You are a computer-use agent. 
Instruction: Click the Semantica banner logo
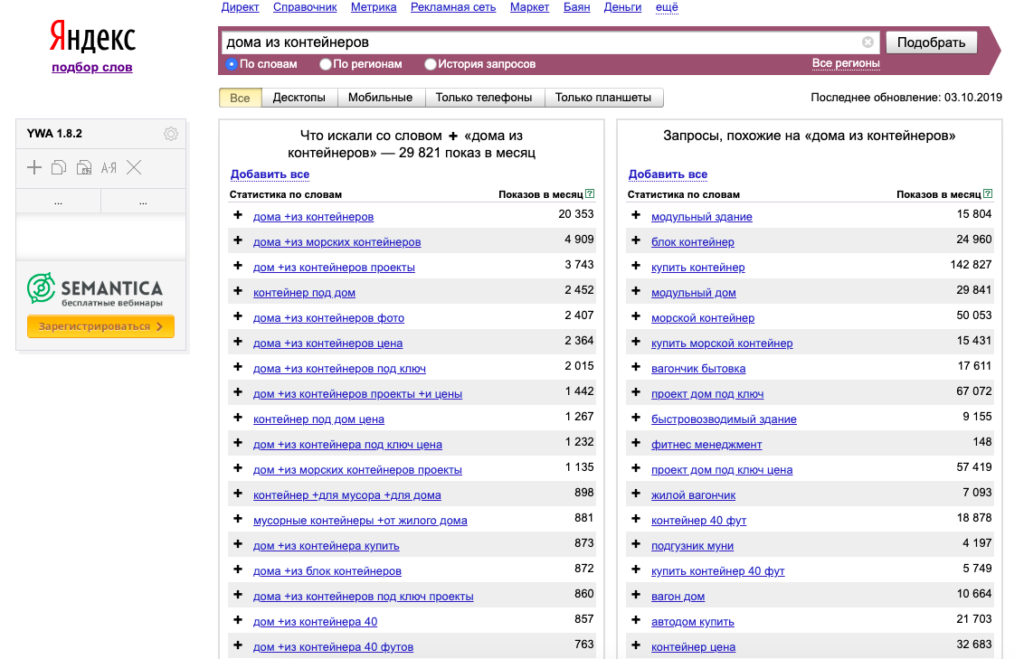click(95, 290)
